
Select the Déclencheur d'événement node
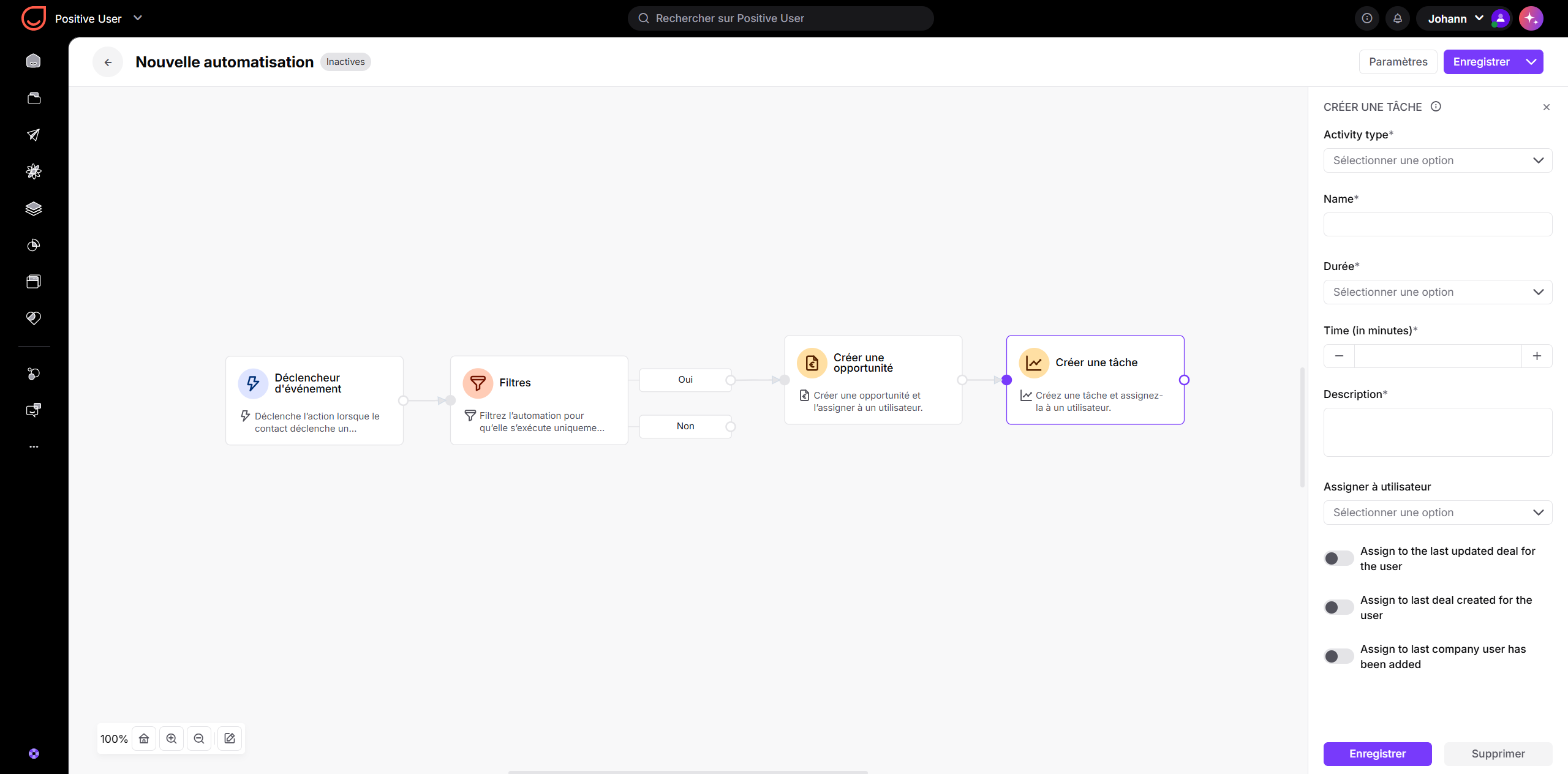[314, 400]
